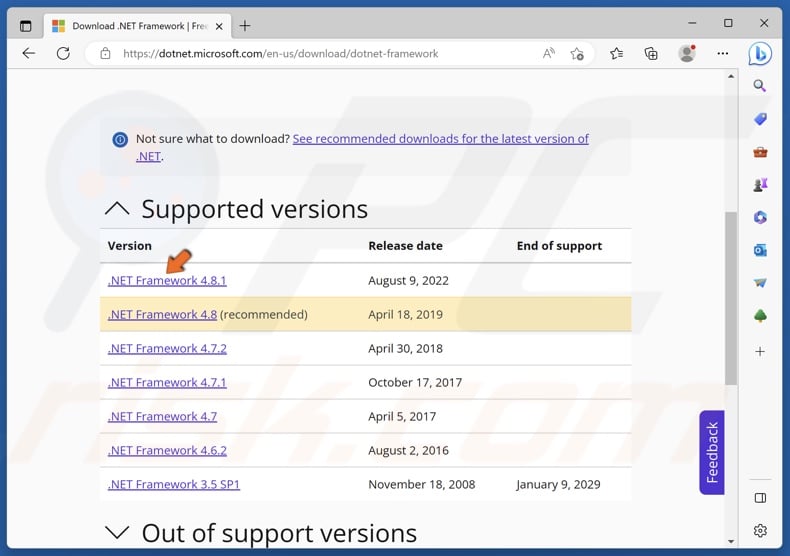This screenshot has width=790, height=556.
Task: Open sidebar Drop paper plane icon
Action: [x=760, y=283]
